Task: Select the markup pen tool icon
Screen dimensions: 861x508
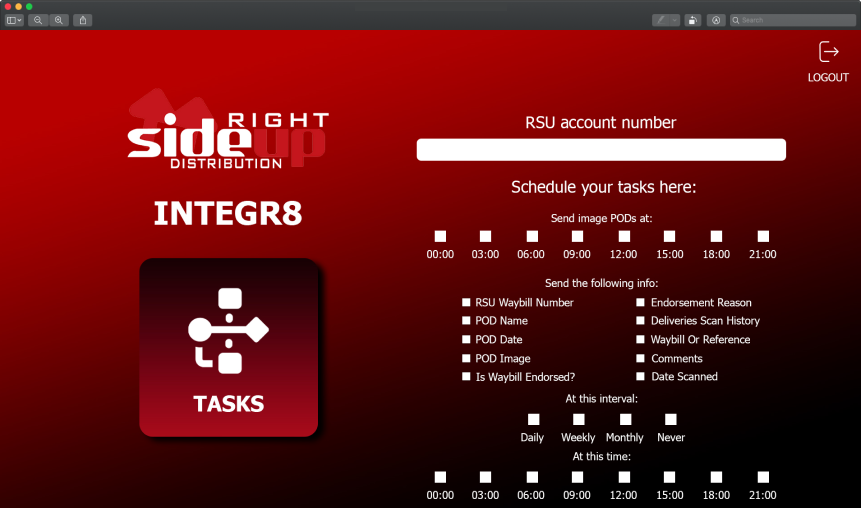Action: click(661, 20)
